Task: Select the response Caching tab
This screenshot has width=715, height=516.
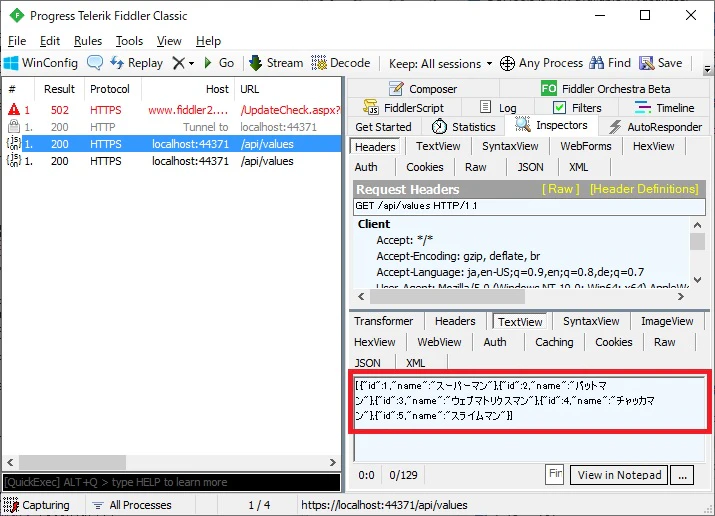Action: 554,342
